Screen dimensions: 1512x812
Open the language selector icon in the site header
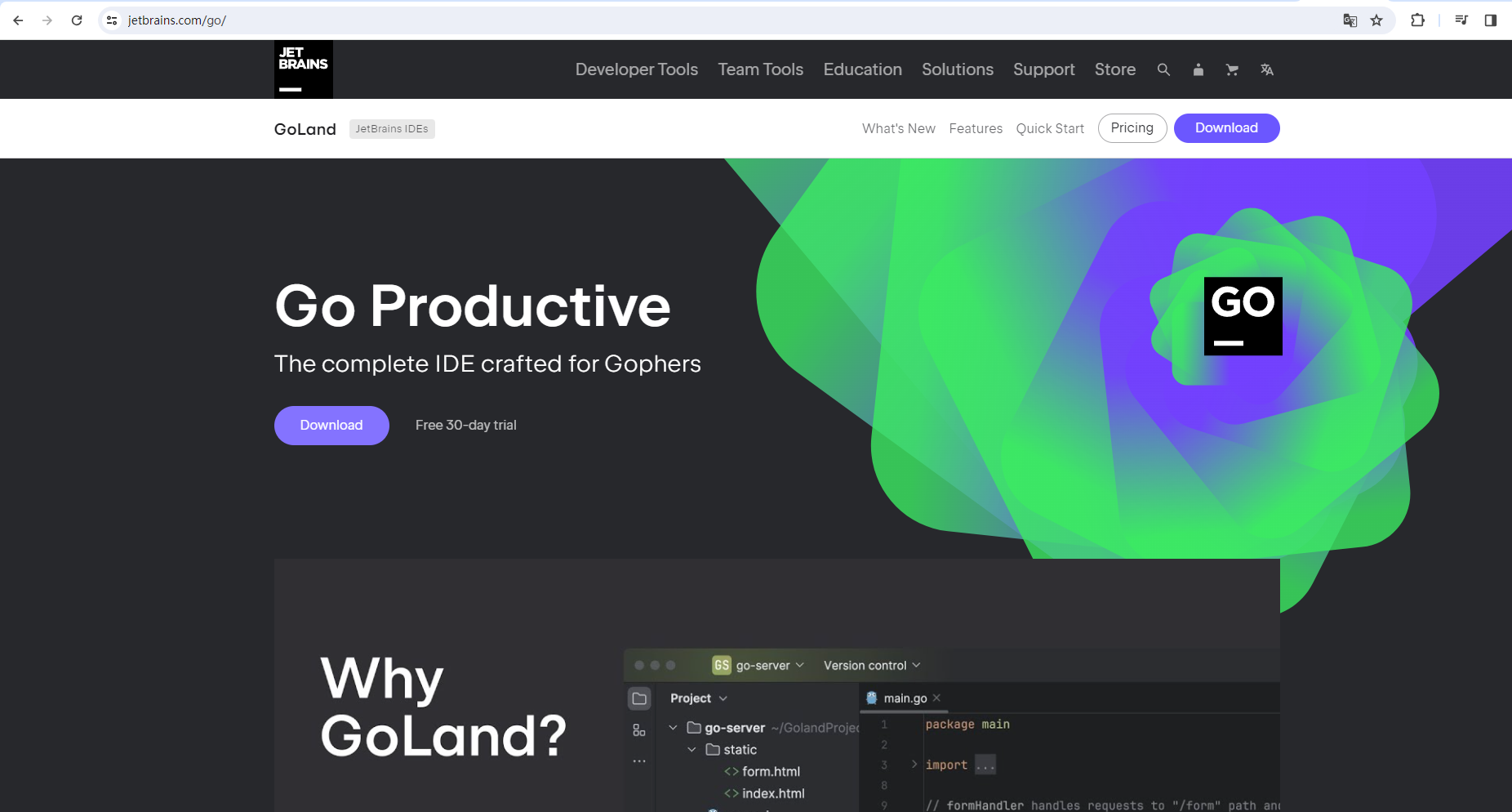click(1266, 69)
